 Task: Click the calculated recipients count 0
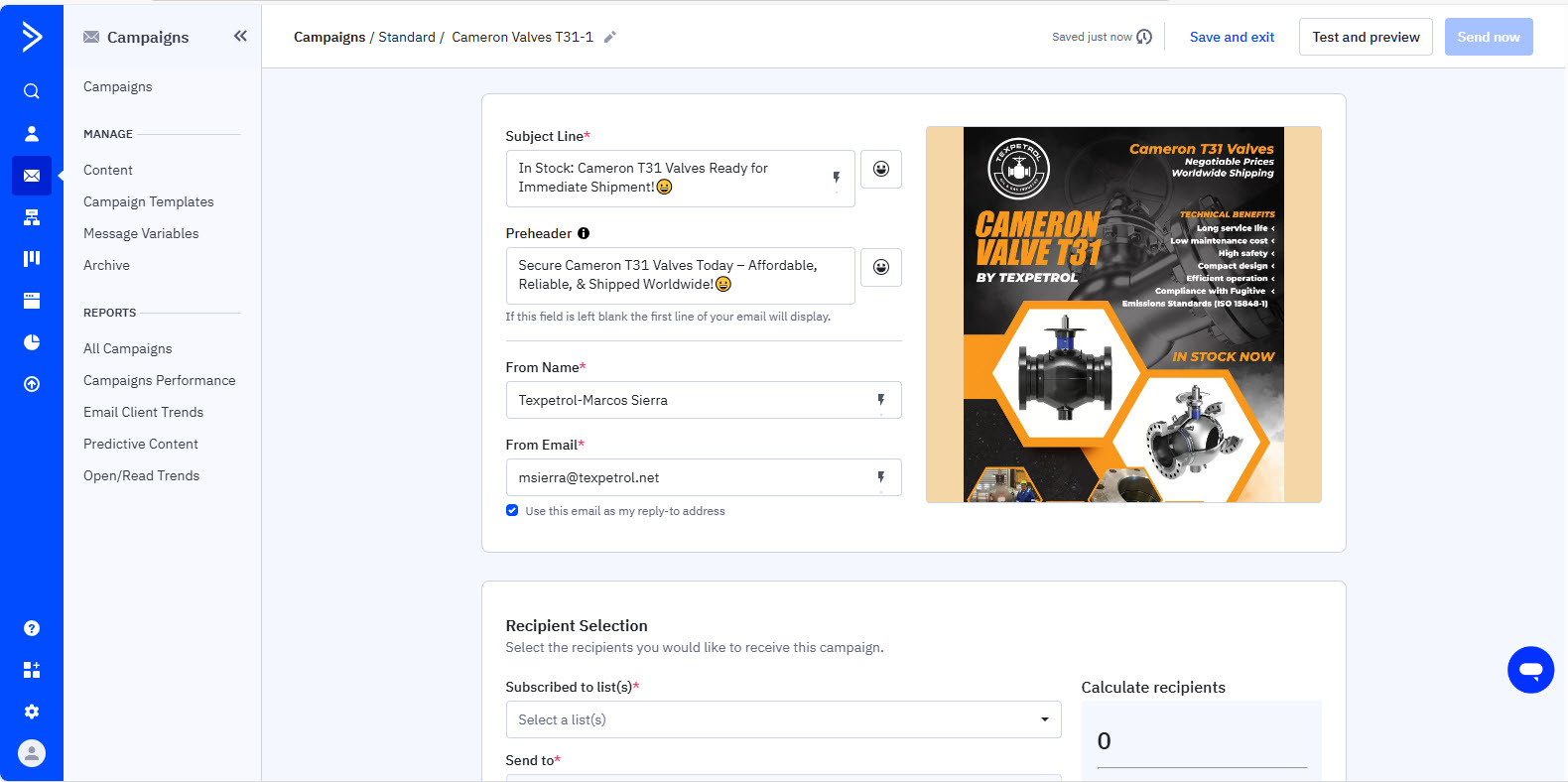(x=1105, y=741)
